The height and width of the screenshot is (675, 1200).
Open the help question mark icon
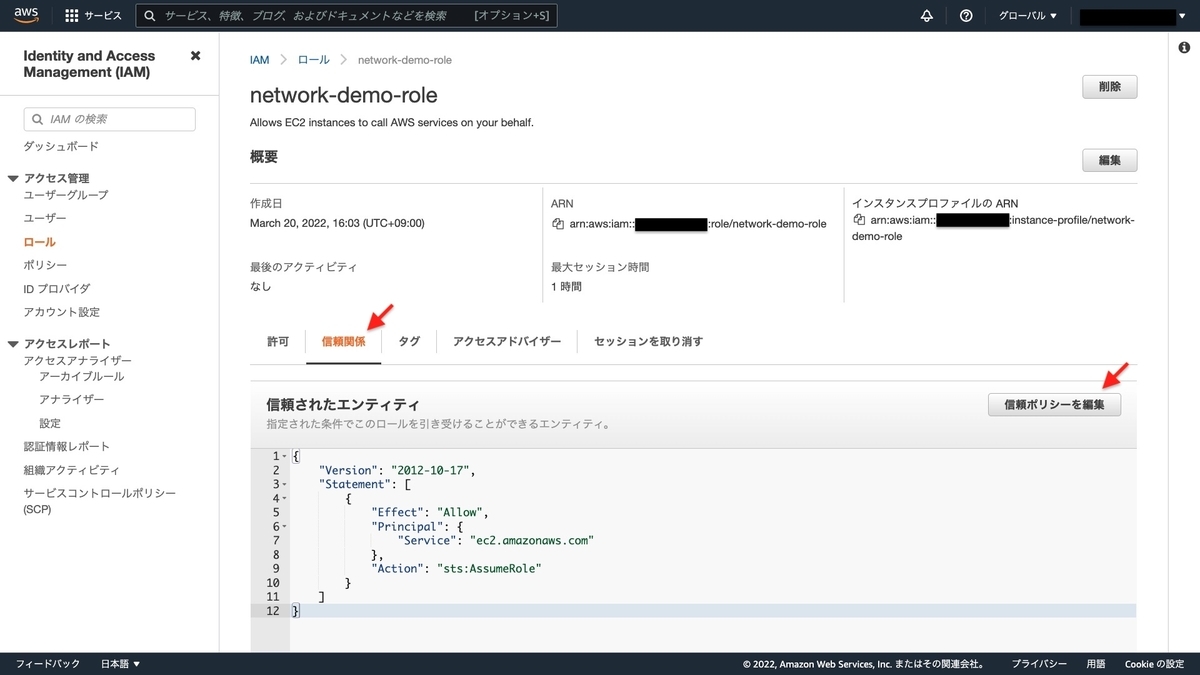[966, 16]
